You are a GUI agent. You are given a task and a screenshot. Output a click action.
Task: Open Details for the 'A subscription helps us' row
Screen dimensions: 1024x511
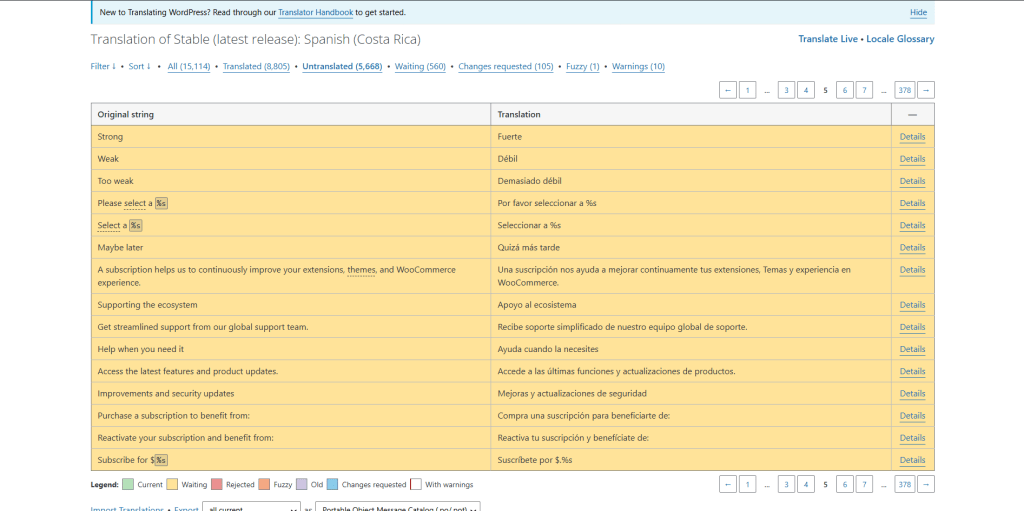912,270
